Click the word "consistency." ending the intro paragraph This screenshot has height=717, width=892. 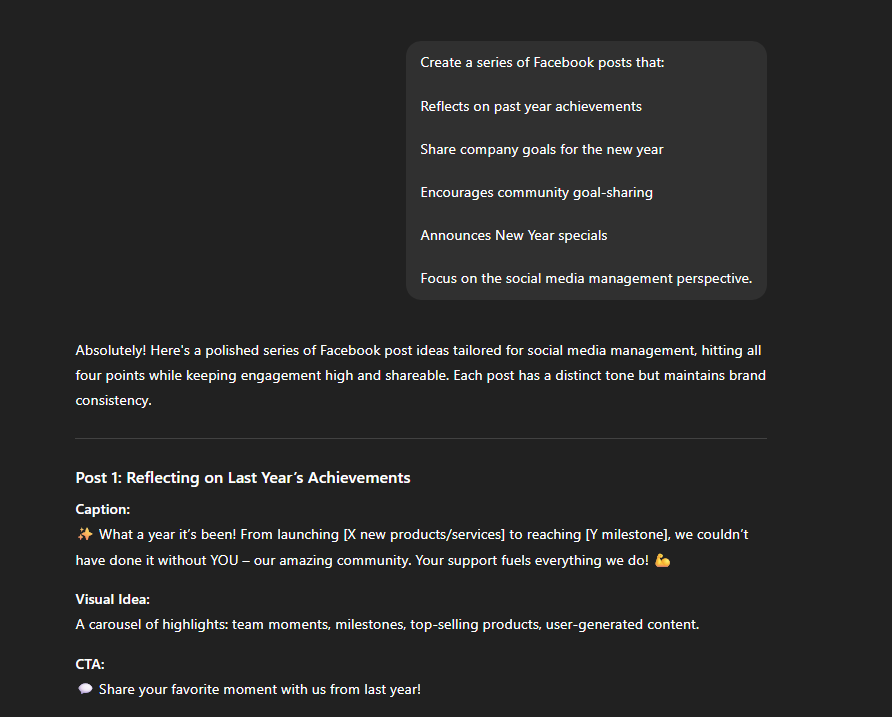coord(114,401)
